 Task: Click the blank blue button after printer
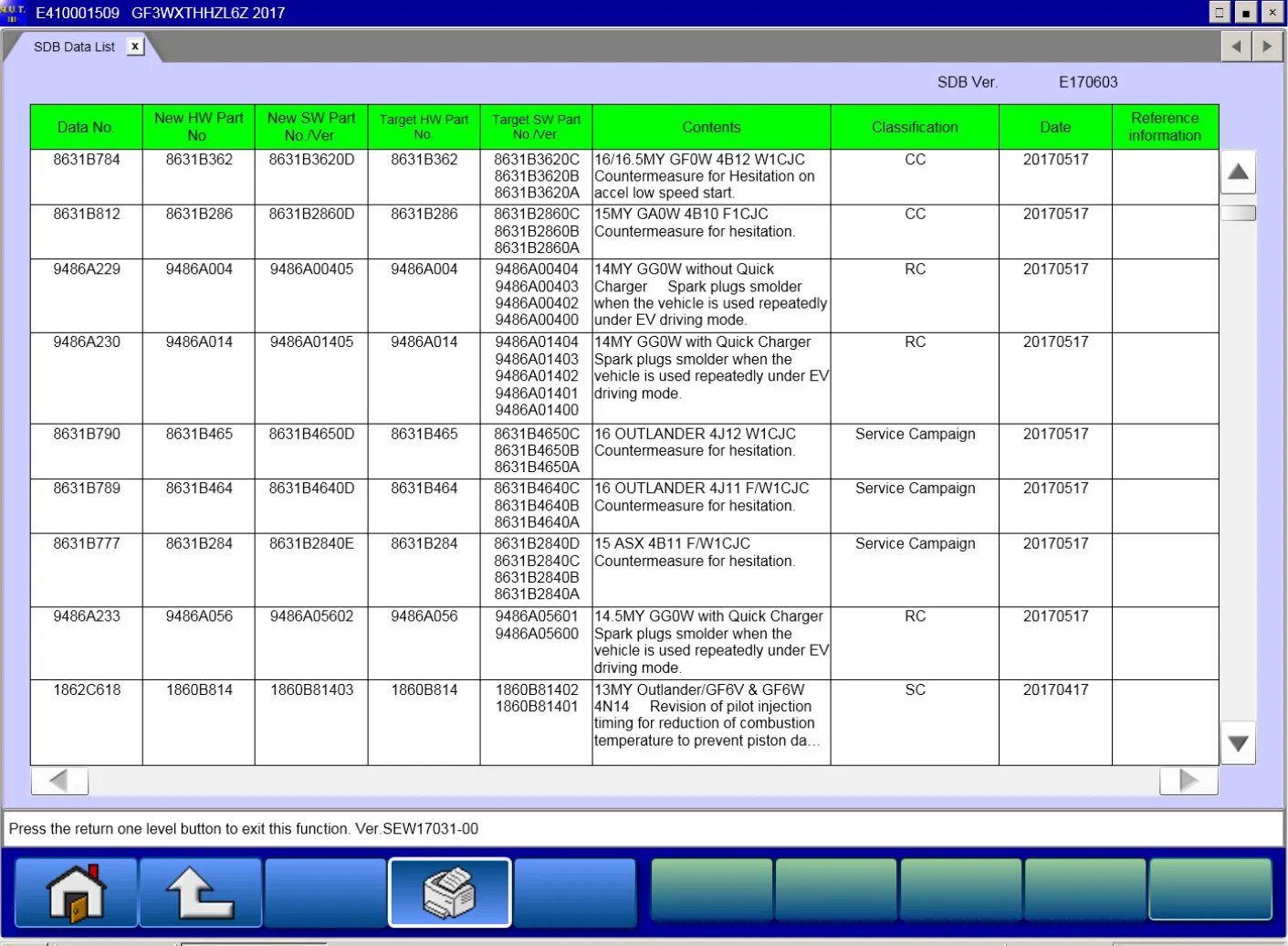pos(575,892)
